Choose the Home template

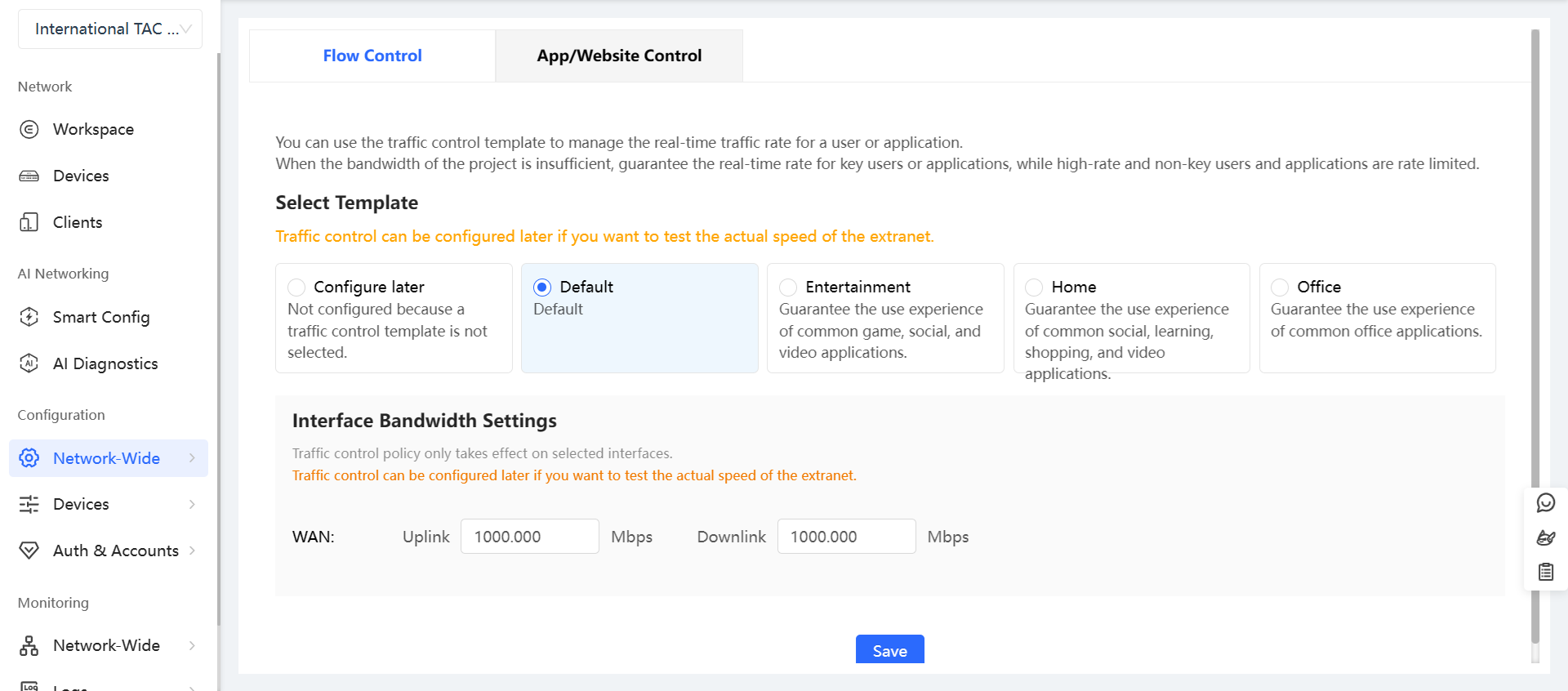(1034, 288)
